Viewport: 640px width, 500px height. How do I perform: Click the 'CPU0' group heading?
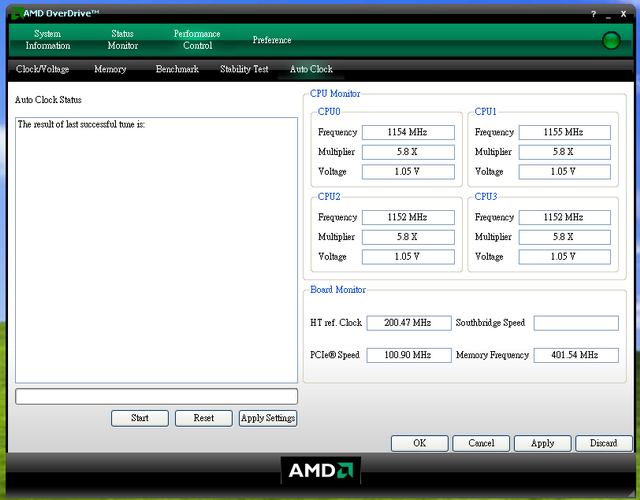(329, 112)
